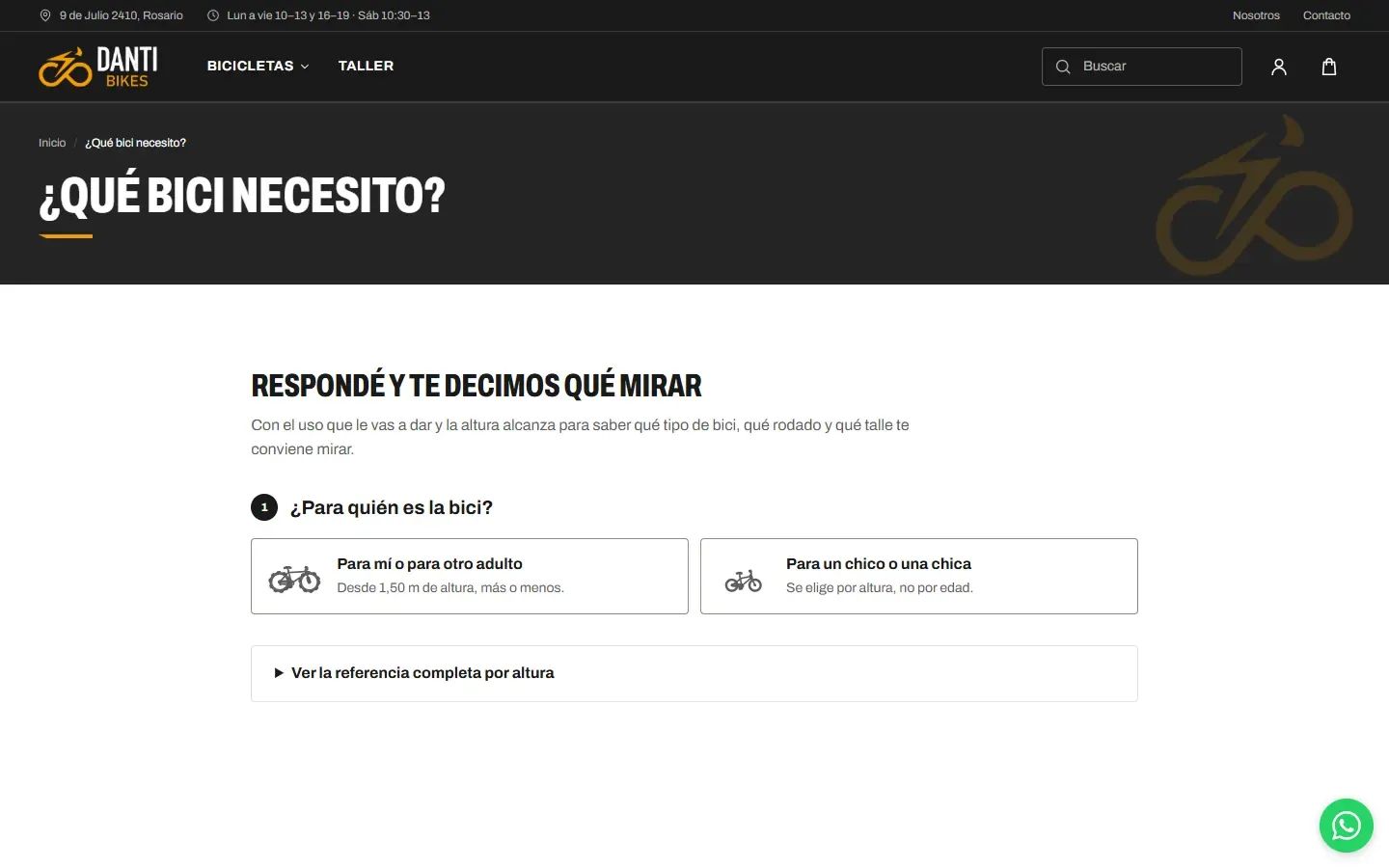Click the opening hours text
This screenshot has width=1389, height=868.
point(328,15)
